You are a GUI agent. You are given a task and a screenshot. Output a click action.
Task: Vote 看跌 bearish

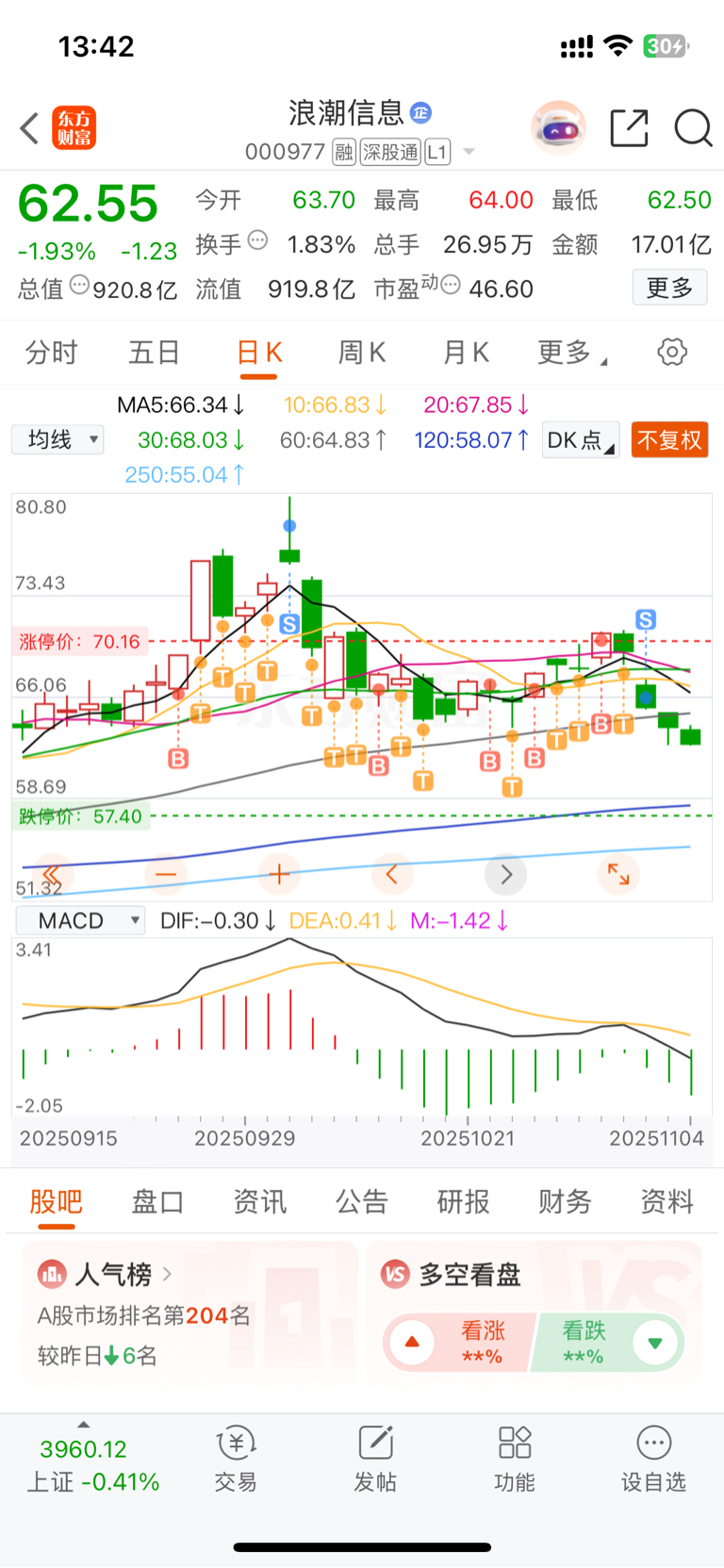click(x=609, y=1343)
